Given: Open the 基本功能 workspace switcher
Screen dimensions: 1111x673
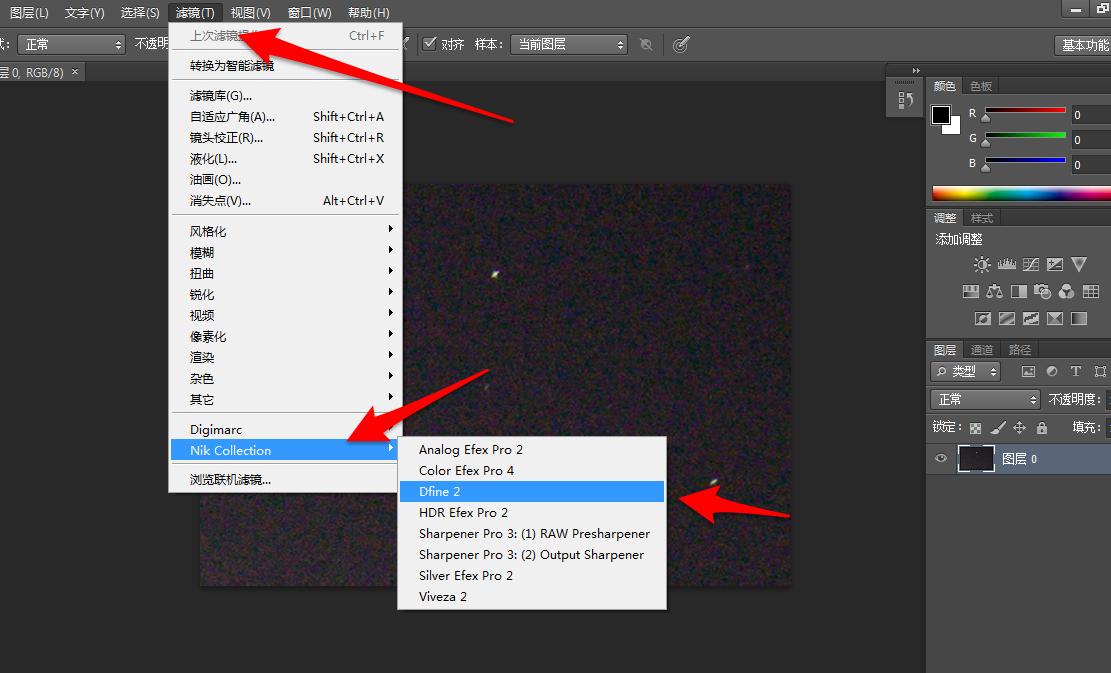Looking at the screenshot, I should tap(1083, 45).
